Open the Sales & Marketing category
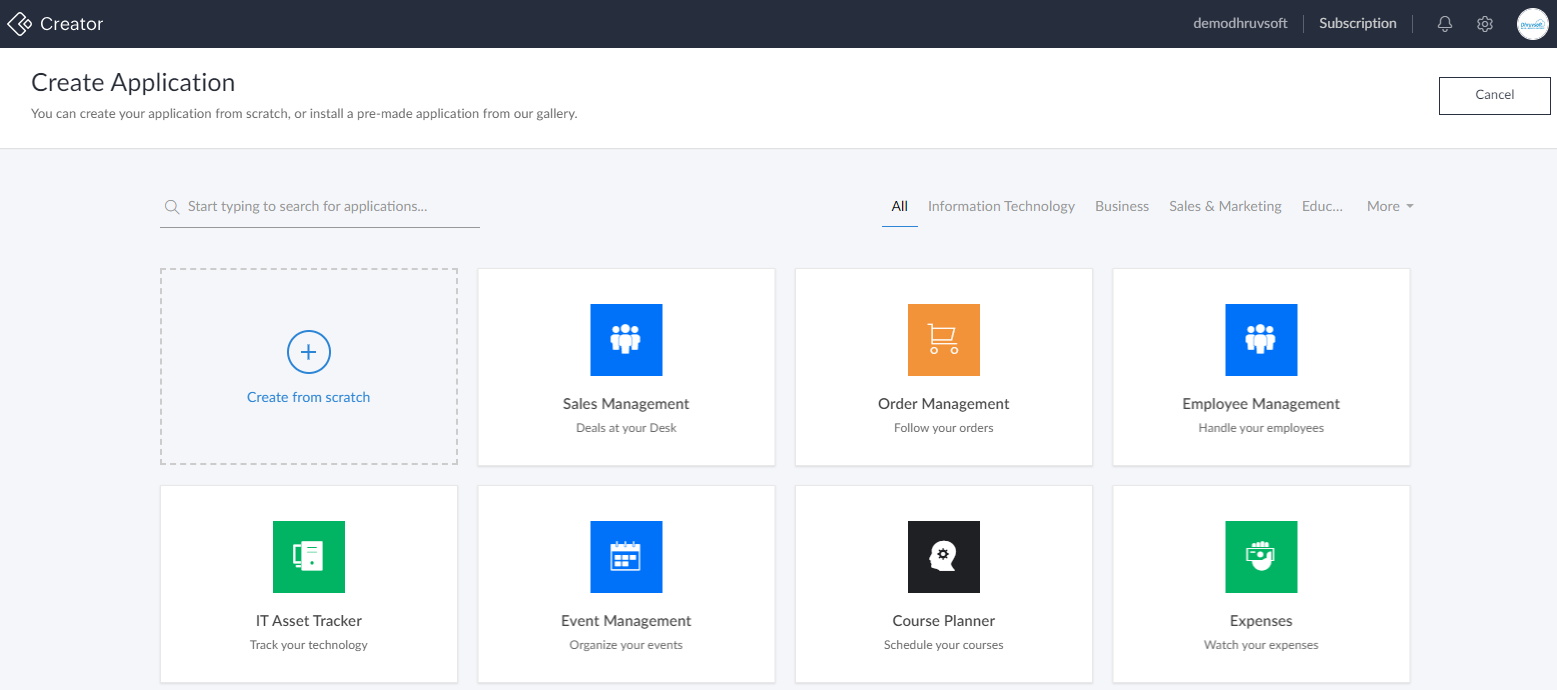This screenshot has width=1557, height=690. pos(1225,206)
